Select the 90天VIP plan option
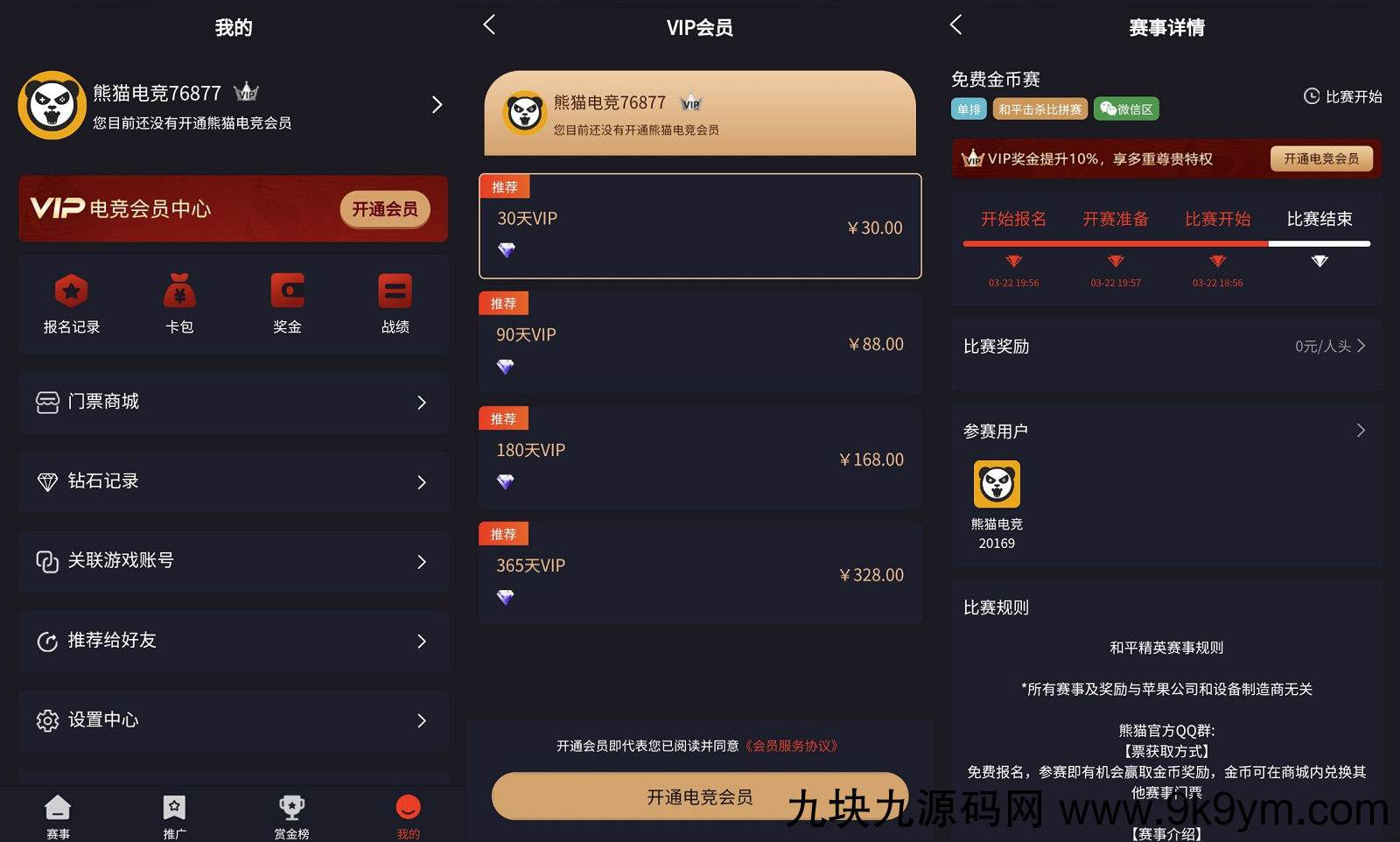The image size is (1400, 842). click(x=700, y=342)
